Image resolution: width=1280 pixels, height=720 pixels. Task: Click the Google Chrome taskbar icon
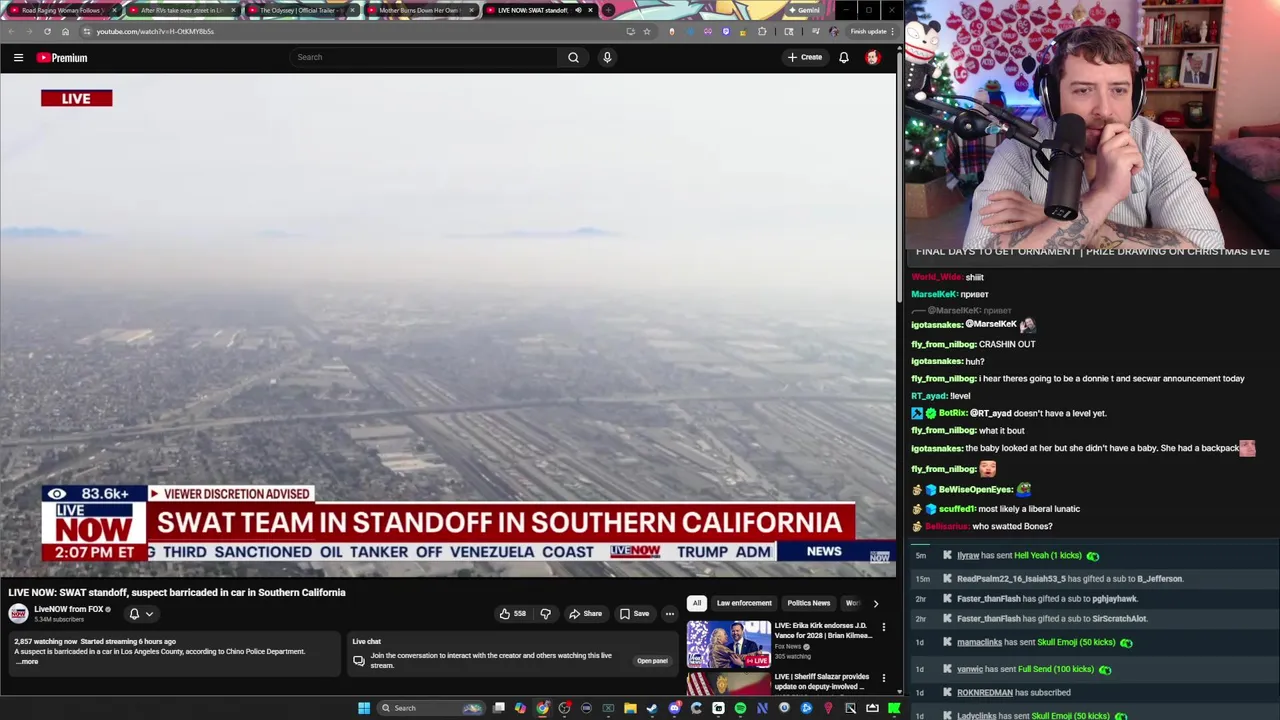[x=542, y=708]
